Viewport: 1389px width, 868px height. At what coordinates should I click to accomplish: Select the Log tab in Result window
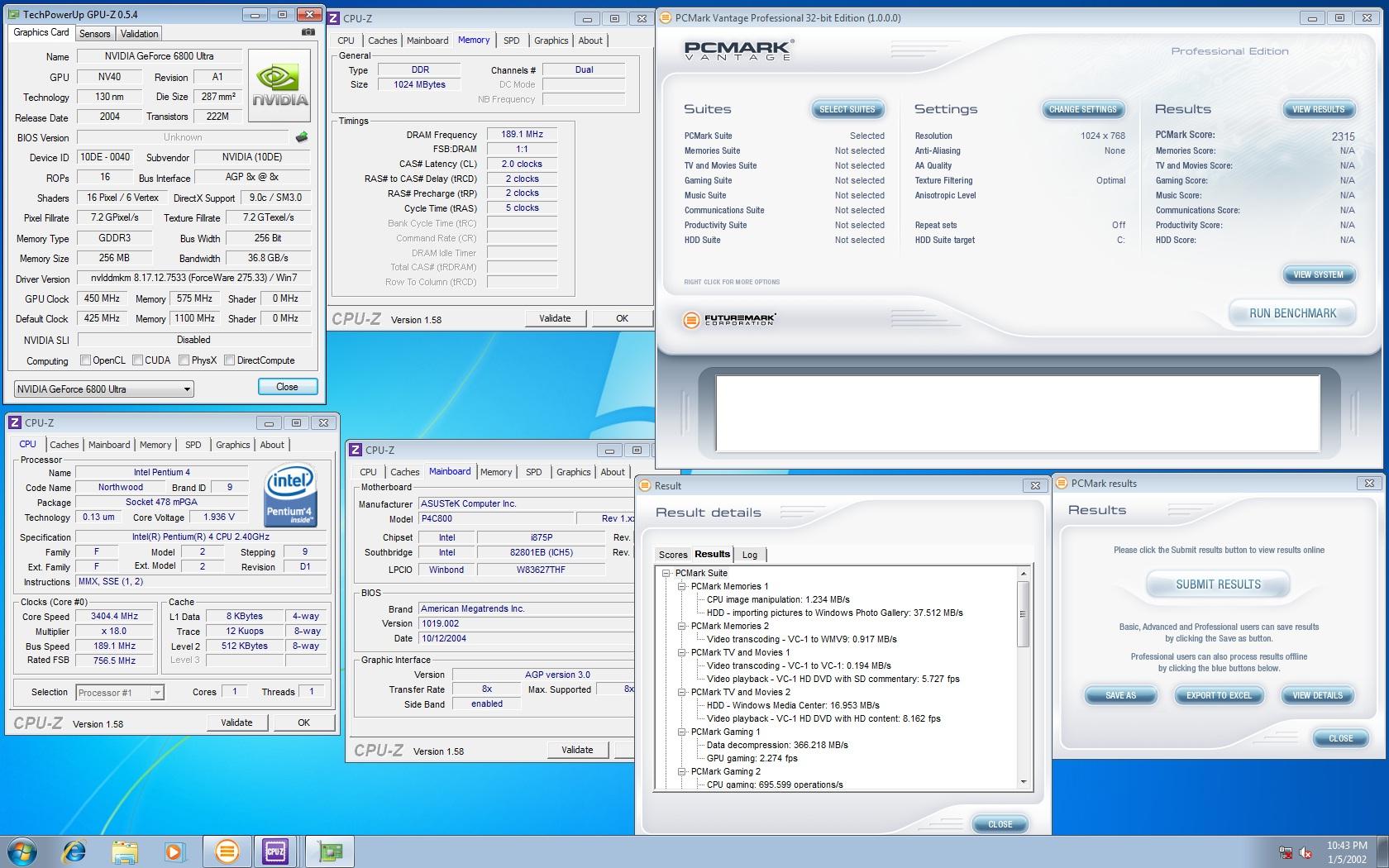[x=750, y=555]
